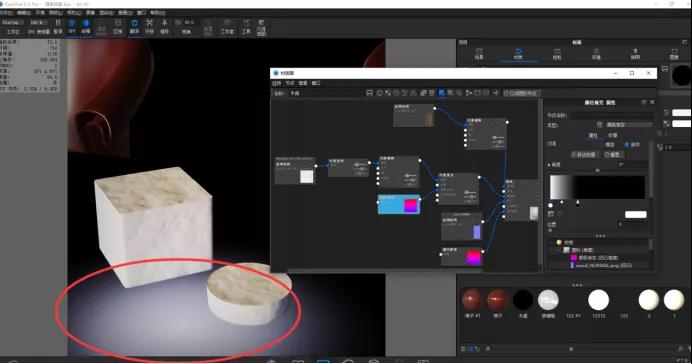Click the plus icon in material graph toolbar

coord(496,93)
